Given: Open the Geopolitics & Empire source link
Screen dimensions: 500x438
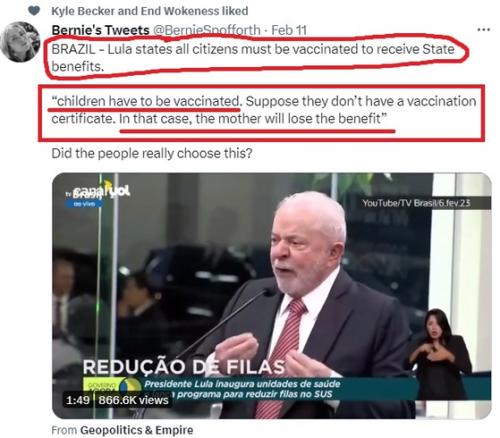Looking at the screenshot, I should coord(137,430).
